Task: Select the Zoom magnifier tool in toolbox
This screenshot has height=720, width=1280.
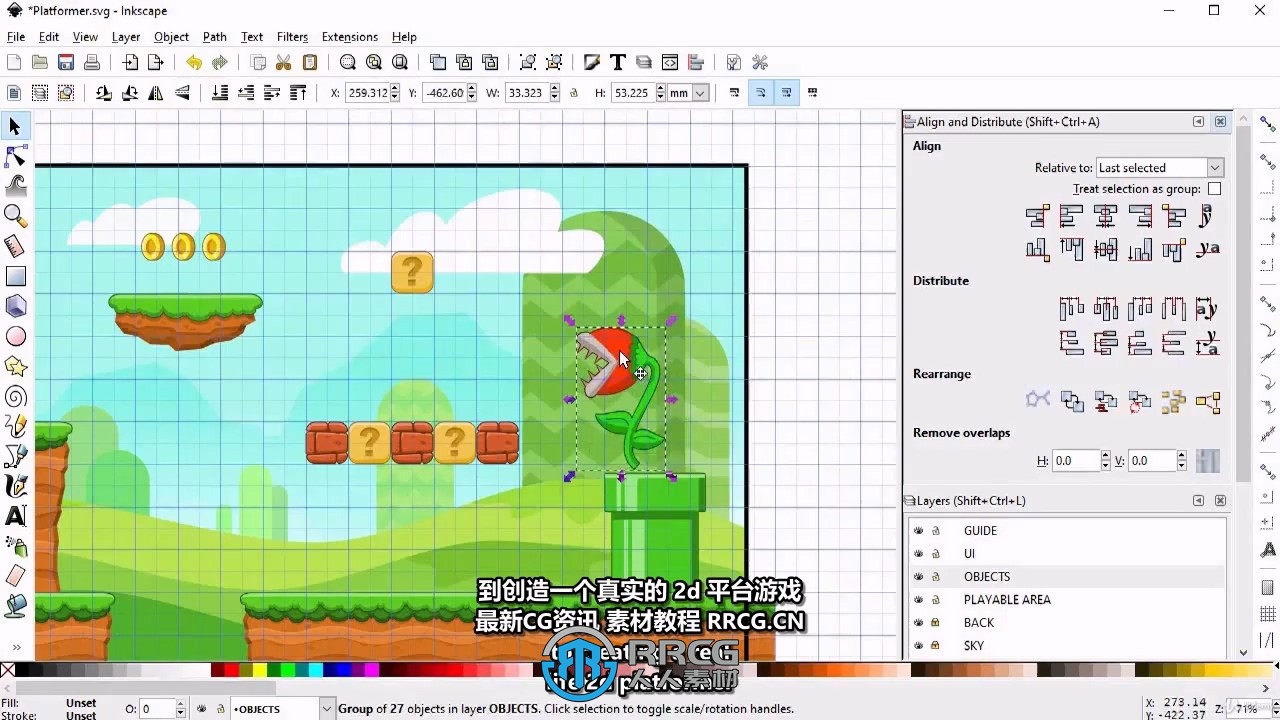Action: (x=15, y=215)
